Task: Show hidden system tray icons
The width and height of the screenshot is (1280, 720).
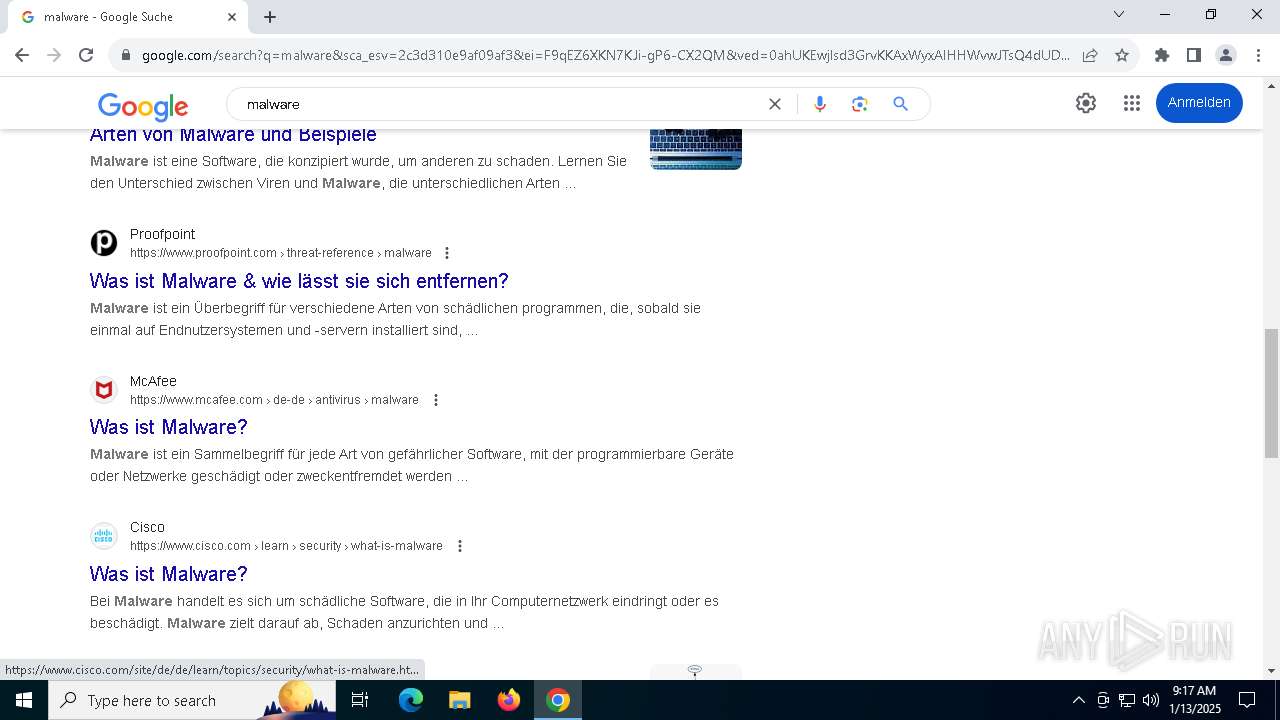Action: pos(1078,700)
